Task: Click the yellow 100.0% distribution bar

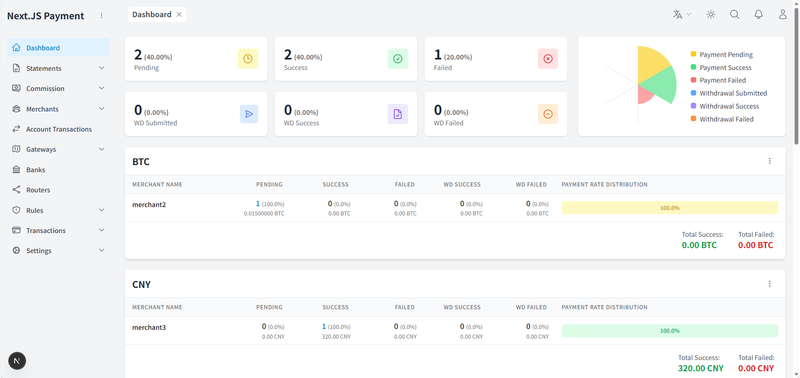Action: [x=669, y=208]
